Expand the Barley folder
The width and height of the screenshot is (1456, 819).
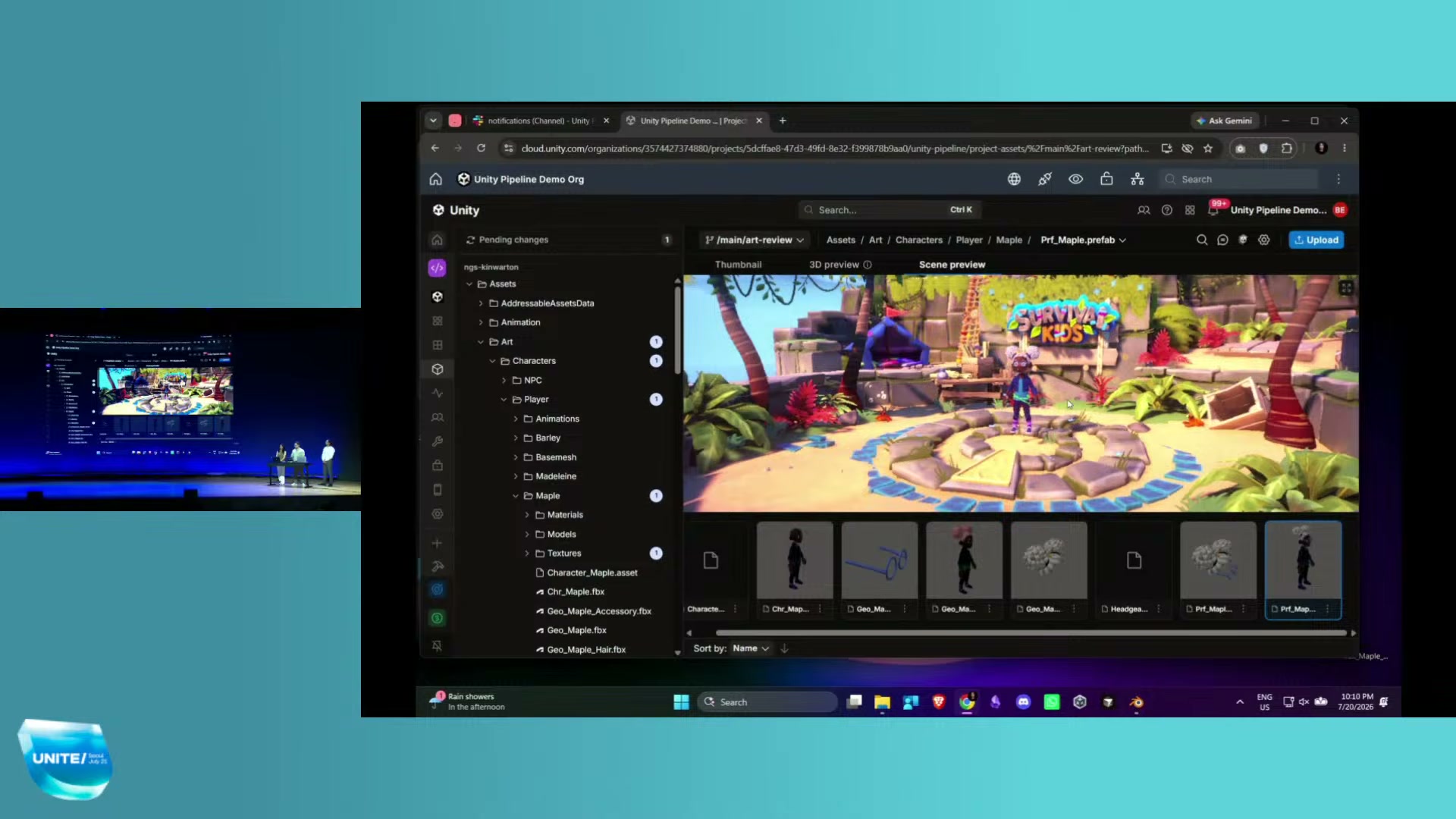tap(516, 438)
